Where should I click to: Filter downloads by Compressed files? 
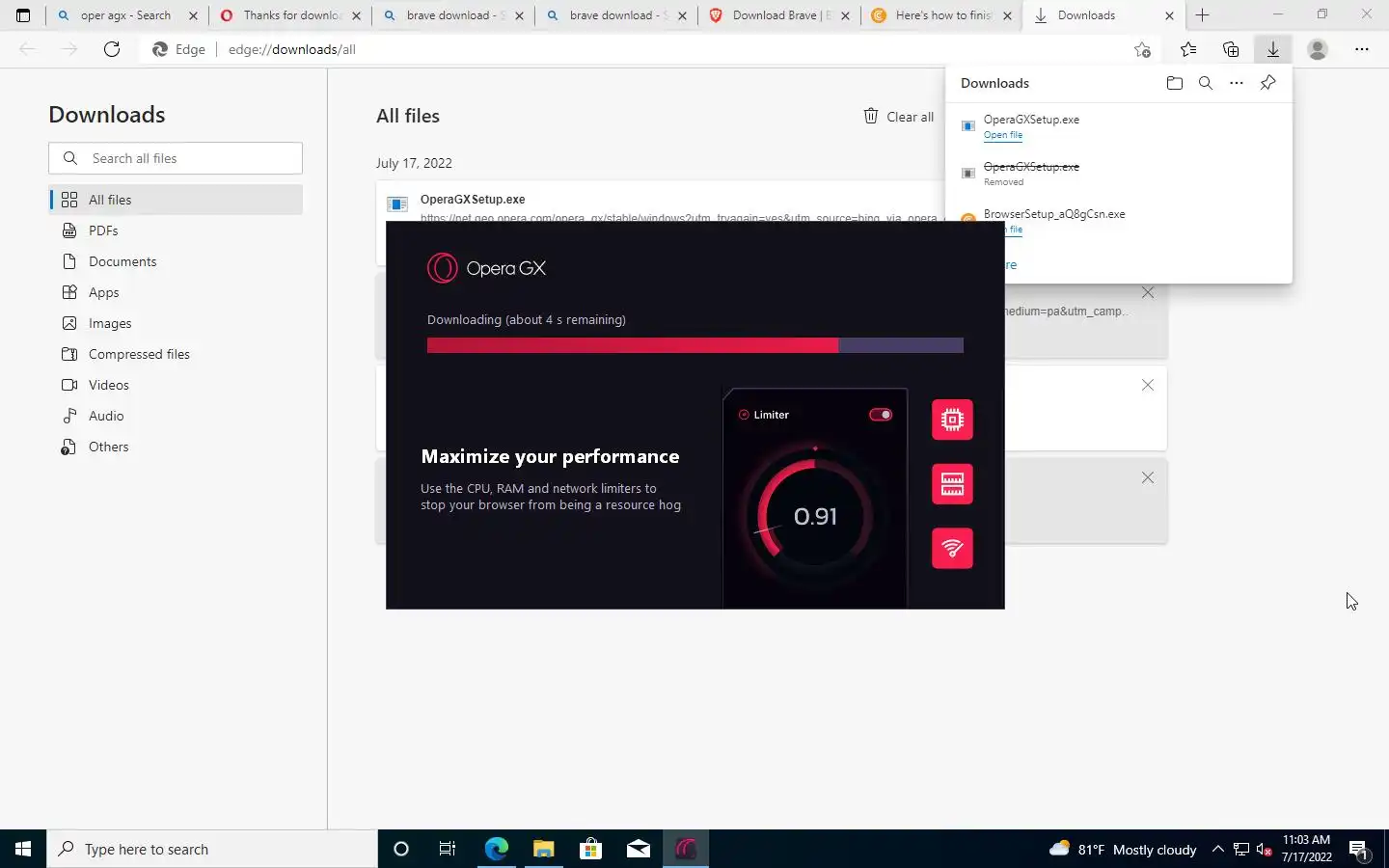[x=176, y=354]
